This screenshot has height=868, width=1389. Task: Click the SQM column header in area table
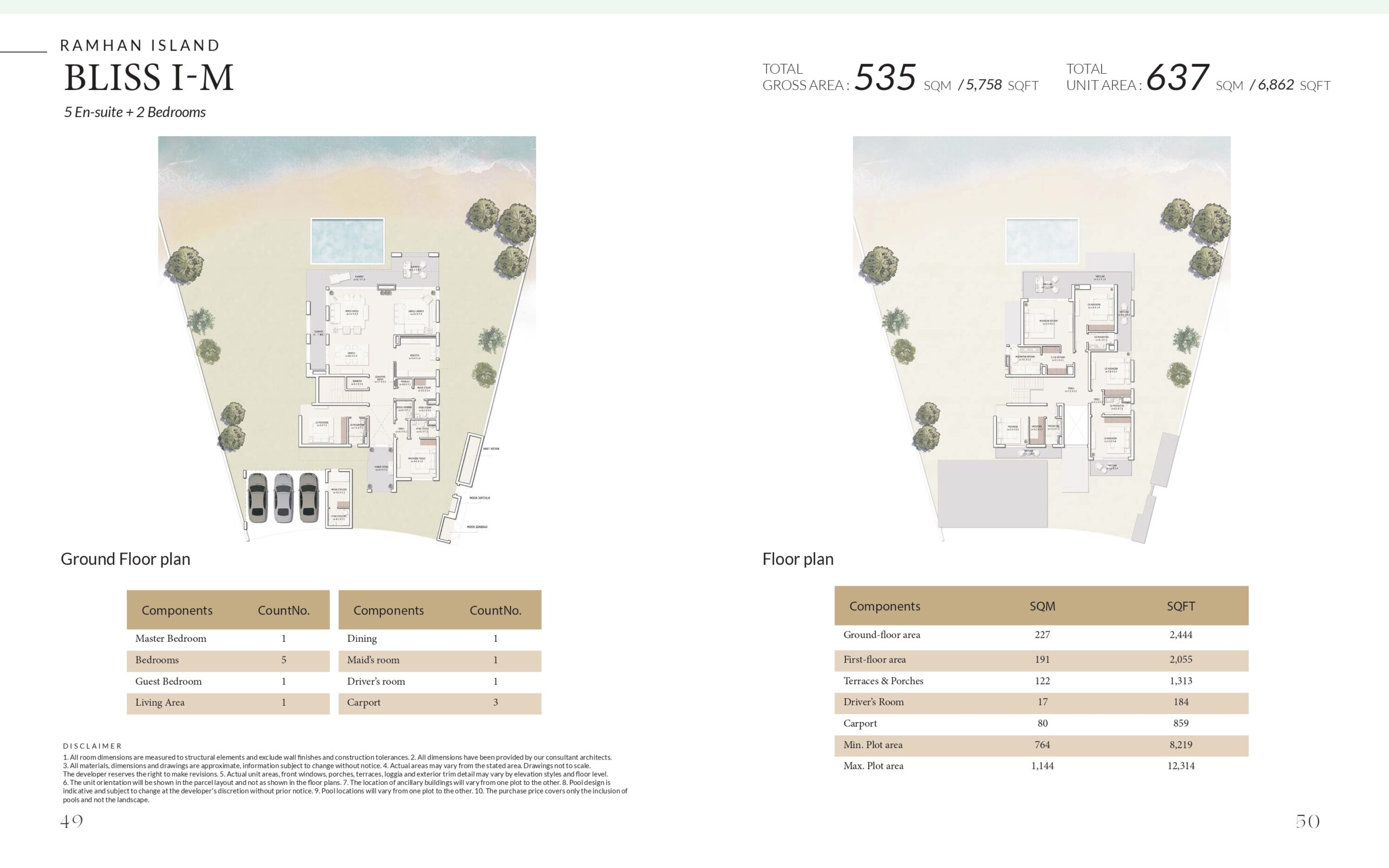[x=1042, y=606]
